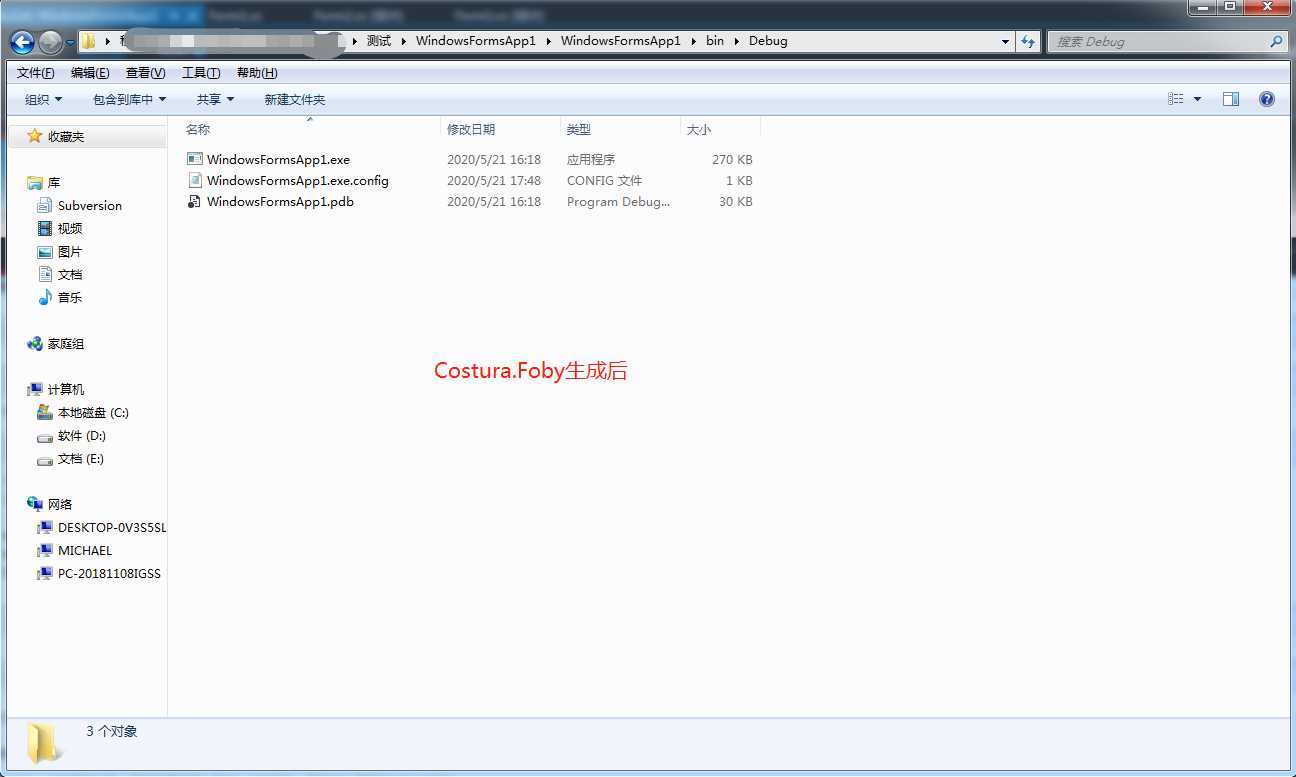The width and height of the screenshot is (1296, 777).
Task: Open the 工具(T) menu
Action: coord(201,73)
